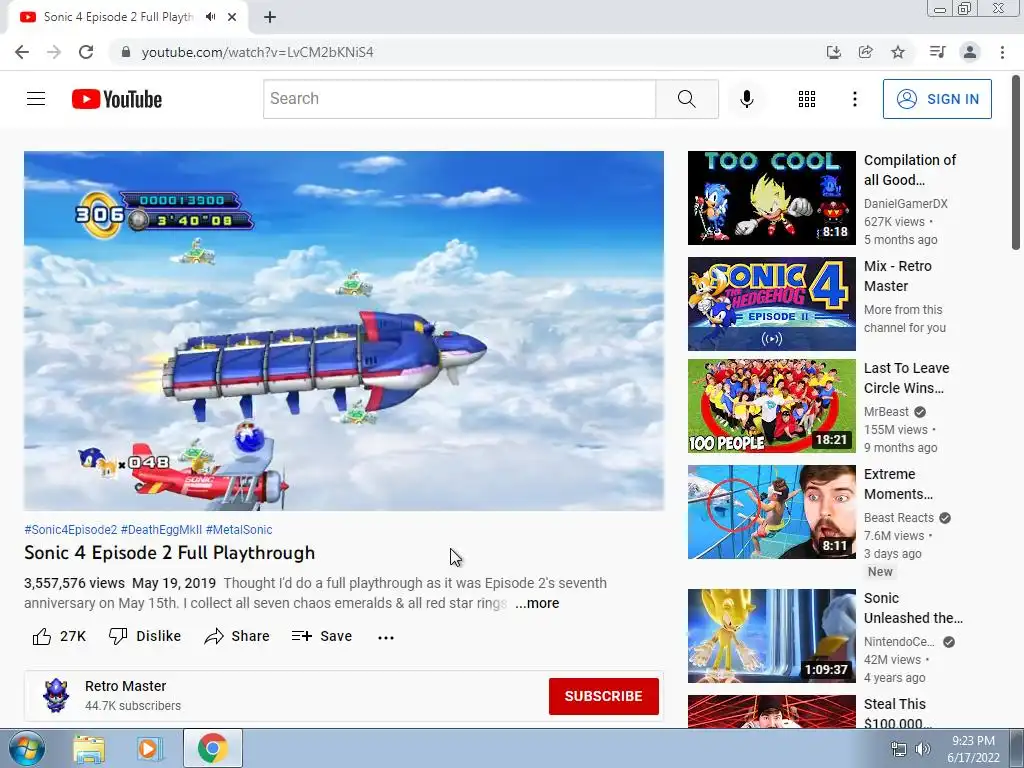Open 'Steal This $100,000...' video title
Image resolution: width=1024 pixels, height=768 pixels.
click(897, 712)
